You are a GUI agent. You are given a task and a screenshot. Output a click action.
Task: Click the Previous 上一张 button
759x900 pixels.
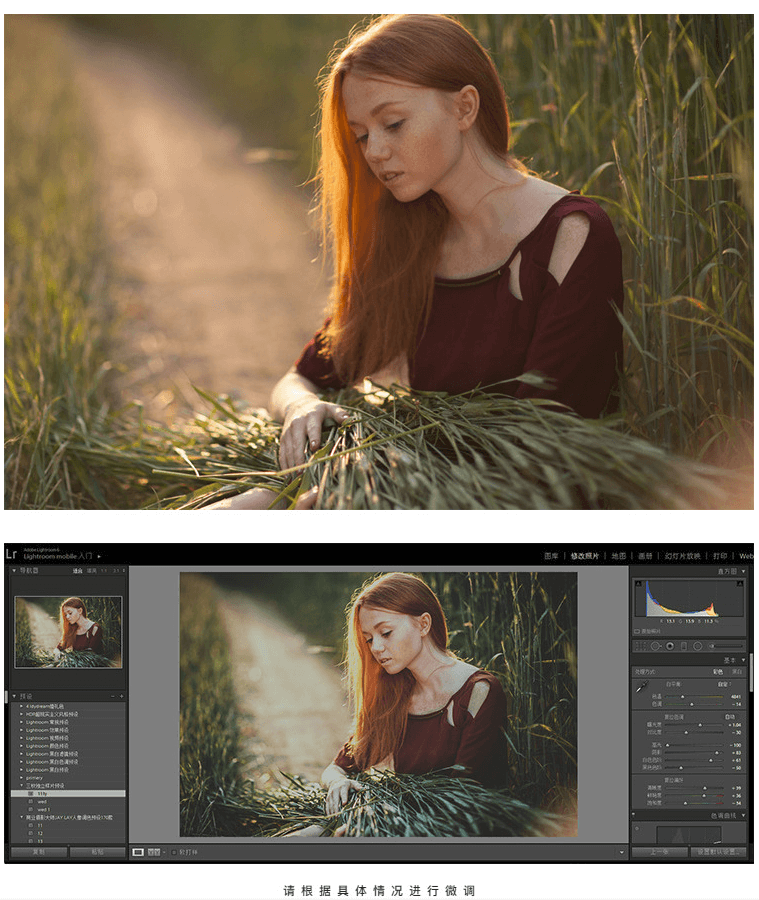click(659, 852)
